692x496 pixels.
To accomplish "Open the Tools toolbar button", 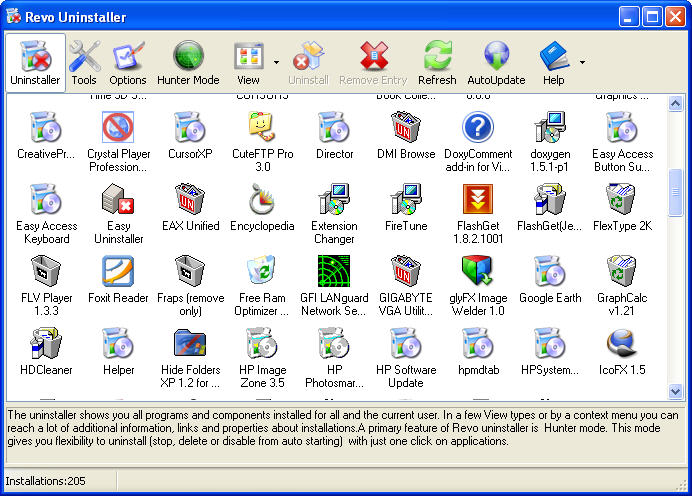I will point(84,62).
